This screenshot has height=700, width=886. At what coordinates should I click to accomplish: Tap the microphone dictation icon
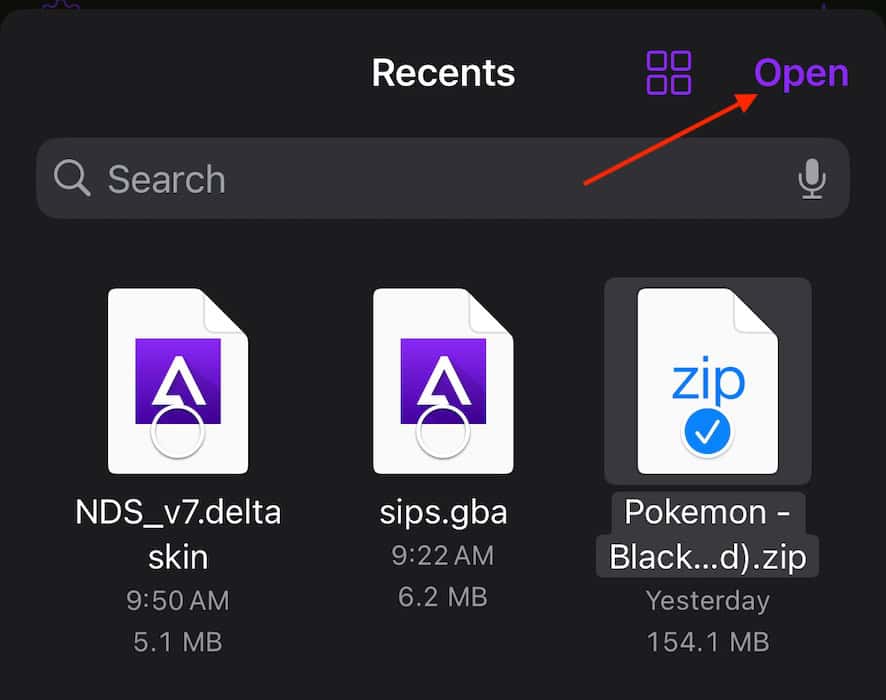pos(811,180)
